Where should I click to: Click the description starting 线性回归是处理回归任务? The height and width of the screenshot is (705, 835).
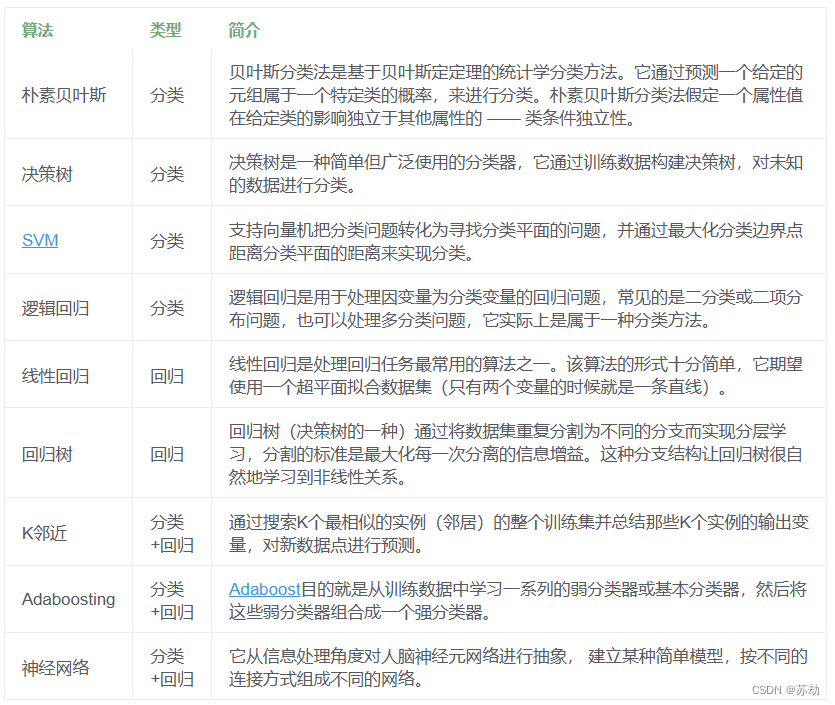[x=515, y=376]
